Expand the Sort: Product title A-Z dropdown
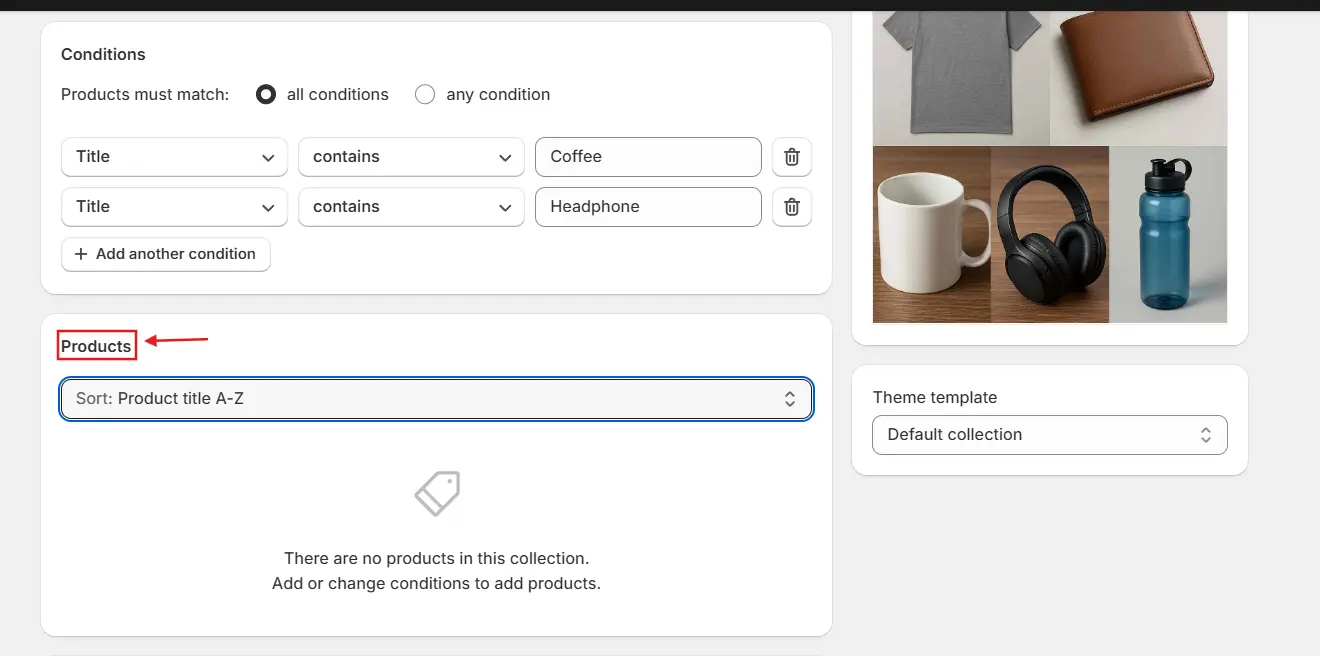This screenshot has width=1320, height=656. pyautogui.click(x=436, y=399)
